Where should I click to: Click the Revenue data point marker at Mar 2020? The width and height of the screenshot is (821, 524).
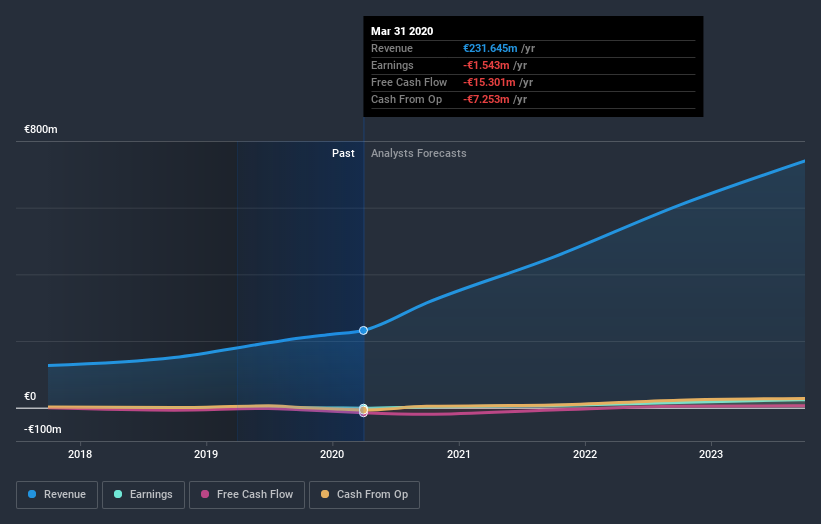363,330
